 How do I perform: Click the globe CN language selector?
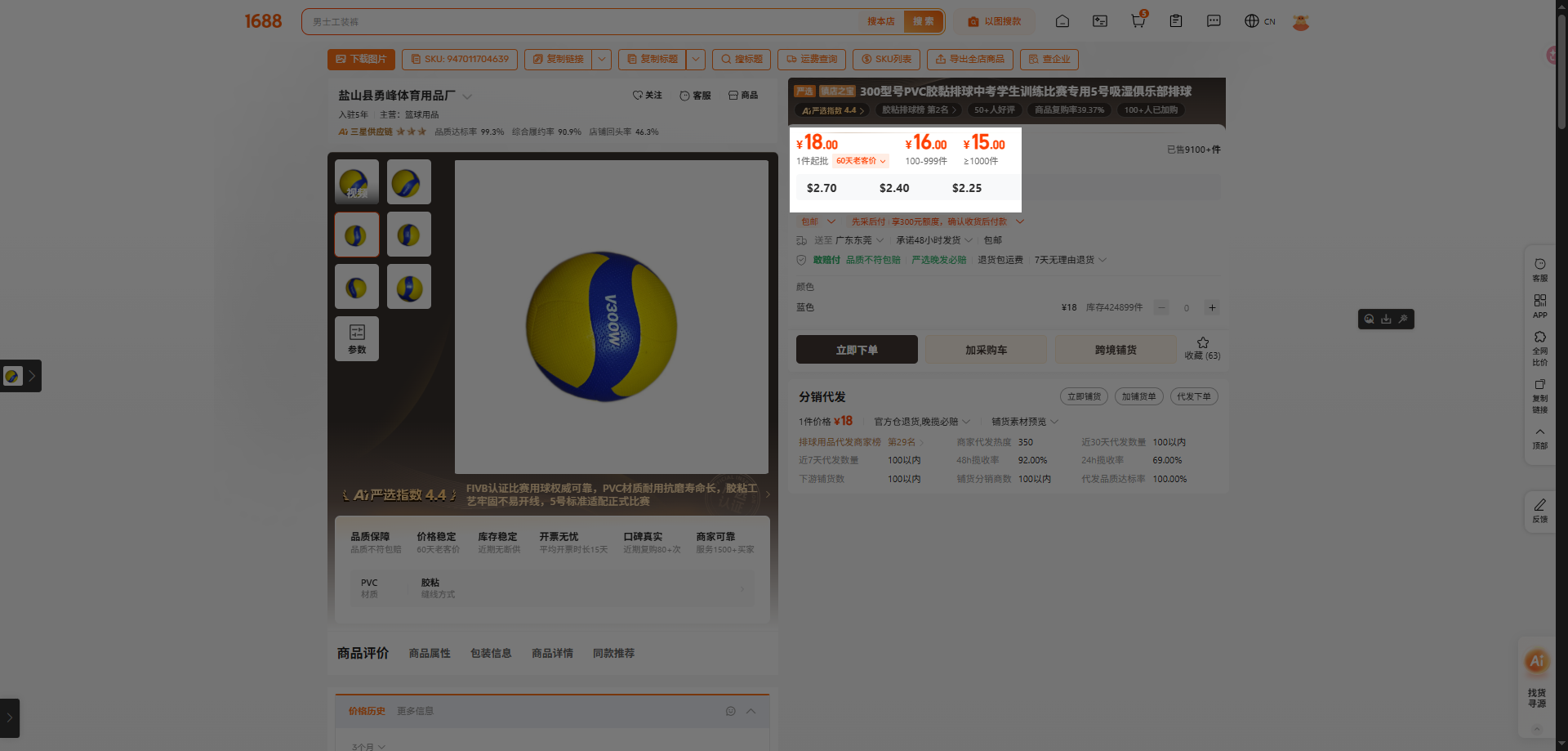point(1259,21)
